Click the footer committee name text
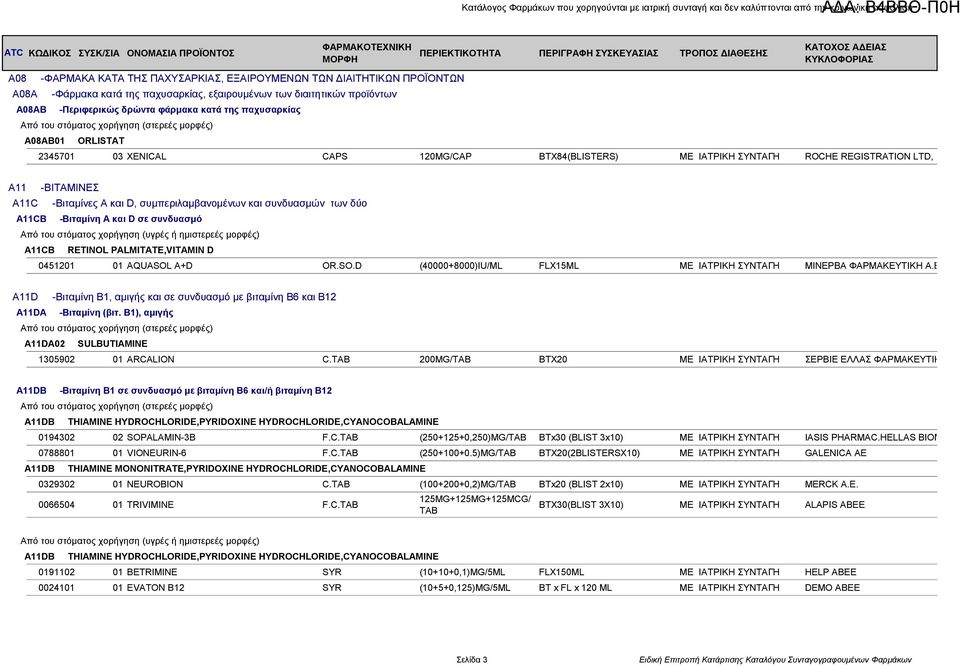The height and width of the screenshot is (666, 960). tap(775, 660)
